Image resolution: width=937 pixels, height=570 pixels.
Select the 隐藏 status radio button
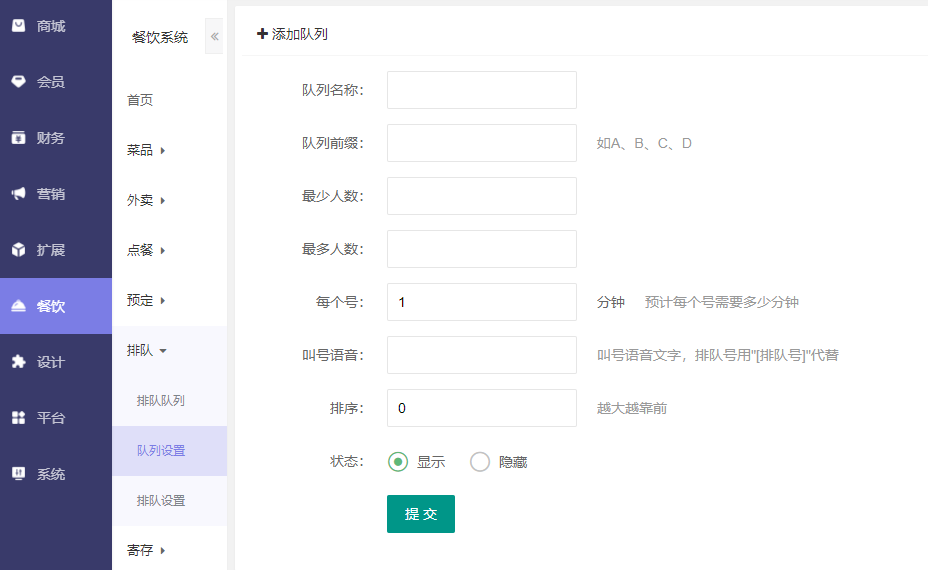[x=480, y=462]
